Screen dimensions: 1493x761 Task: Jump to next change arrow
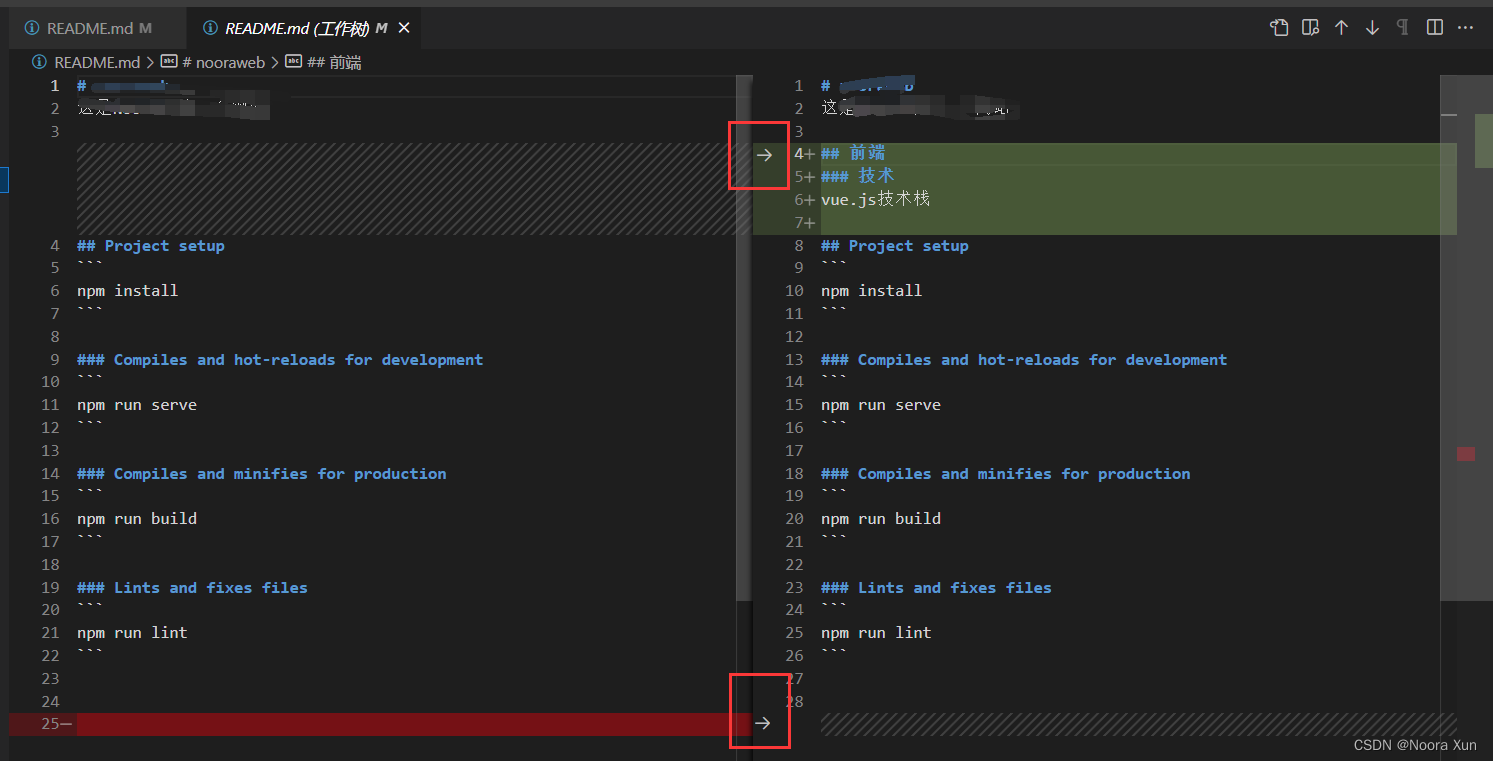(1372, 28)
